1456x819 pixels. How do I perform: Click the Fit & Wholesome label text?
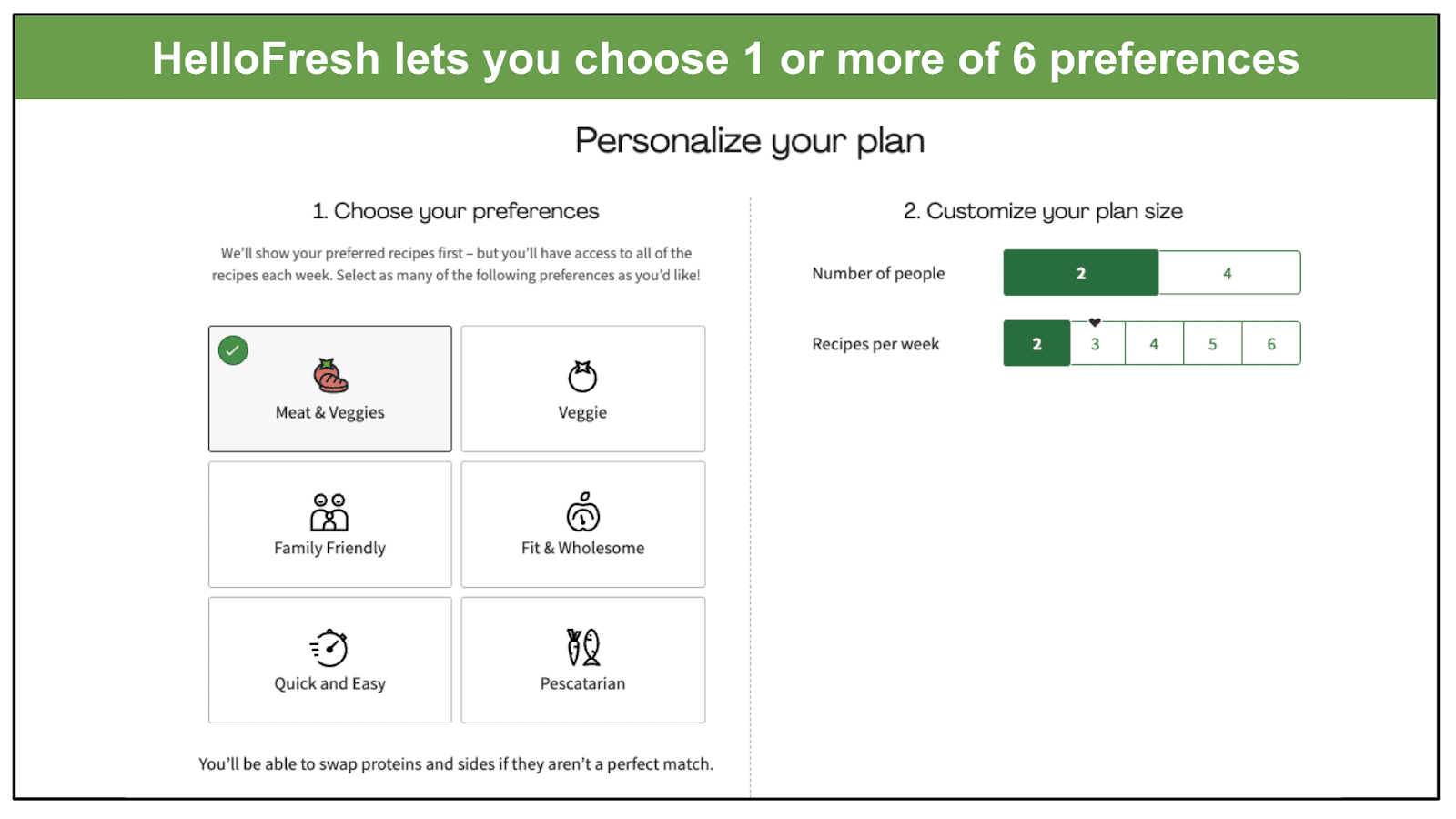(x=582, y=548)
